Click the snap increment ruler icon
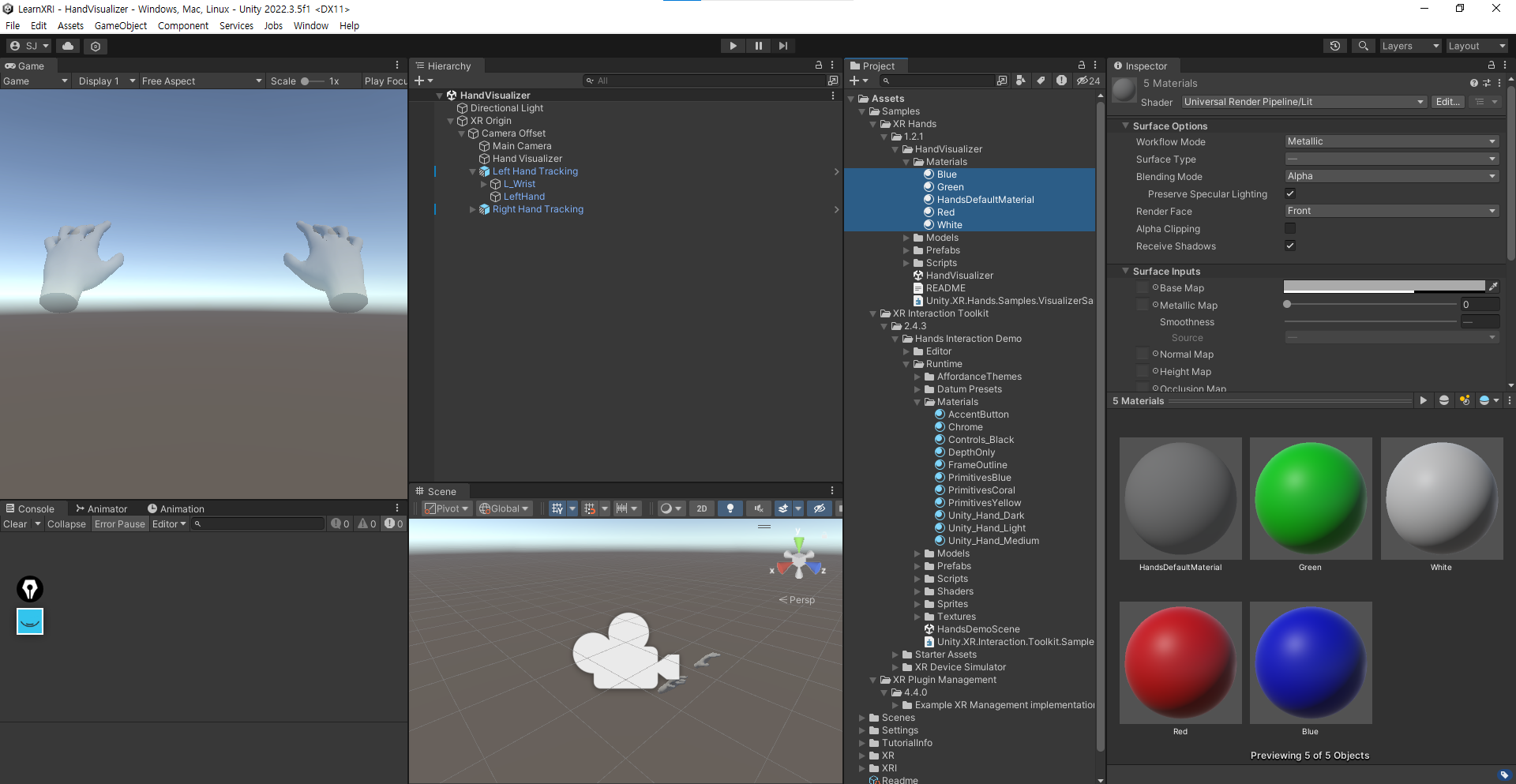The width and height of the screenshot is (1516, 784). (622, 508)
